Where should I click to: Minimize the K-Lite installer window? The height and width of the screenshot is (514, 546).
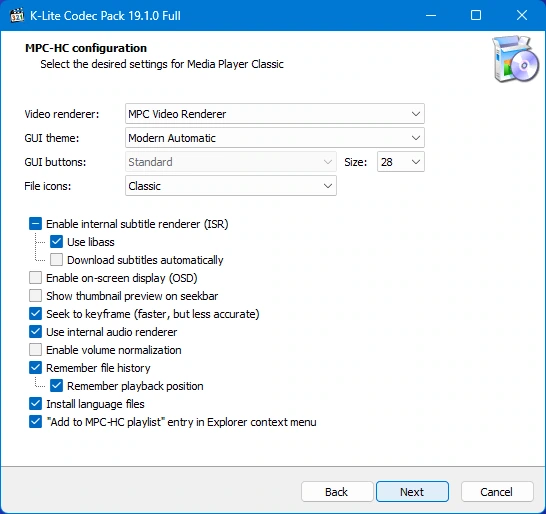[x=431, y=15]
